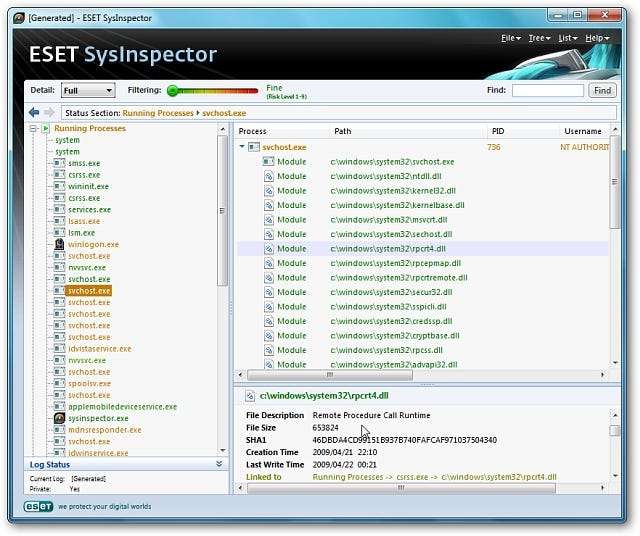Click the Filtering risk level slider handle
The width and height of the screenshot is (640, 536).
[173, 90]
